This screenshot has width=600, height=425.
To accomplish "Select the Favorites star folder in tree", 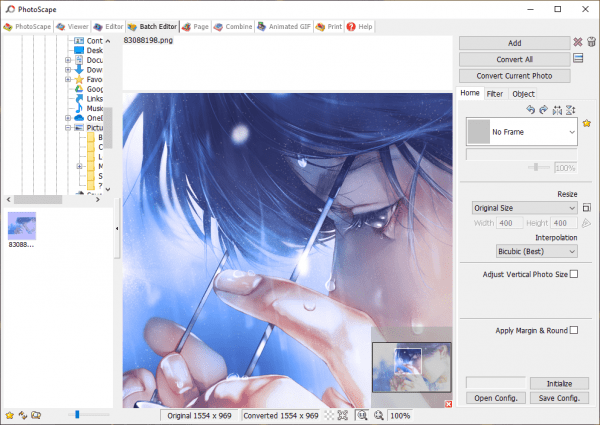I will click(79, 79).
